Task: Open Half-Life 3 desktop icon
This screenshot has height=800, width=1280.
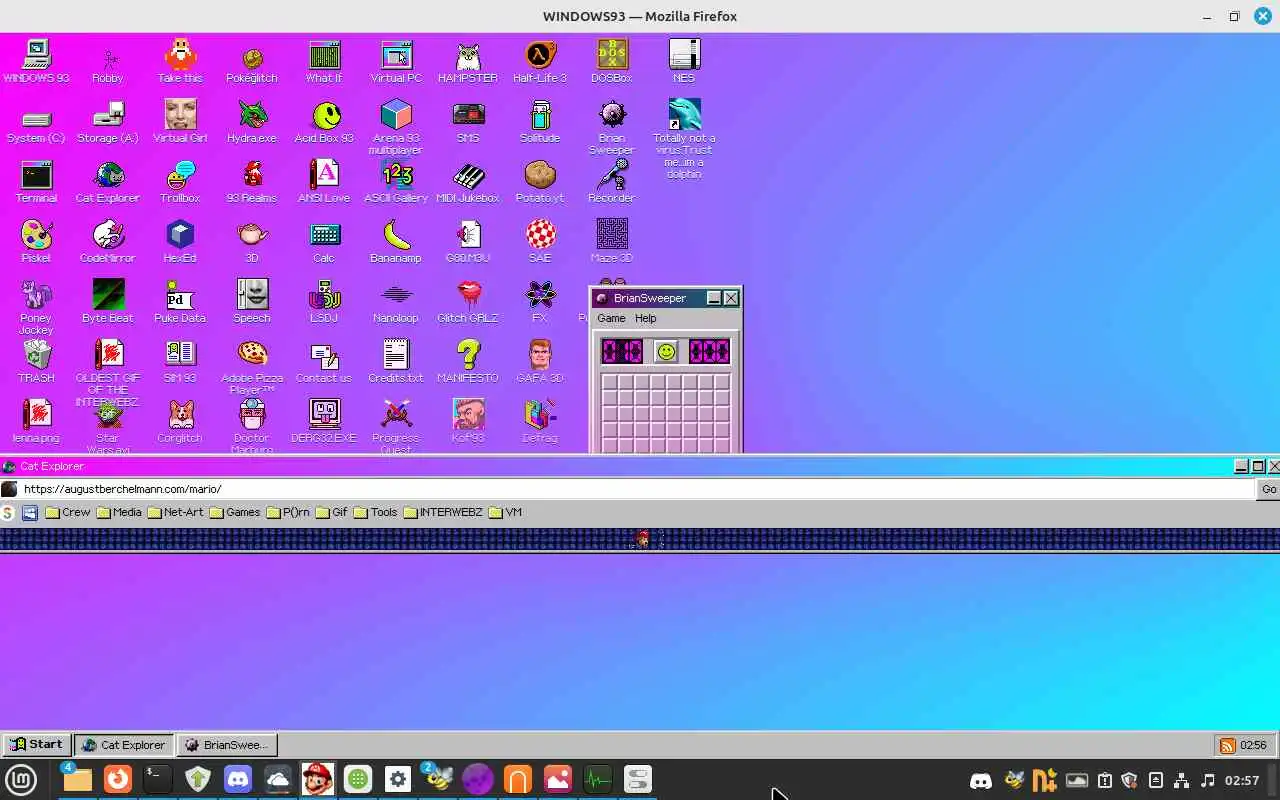Action: point(540,61)
